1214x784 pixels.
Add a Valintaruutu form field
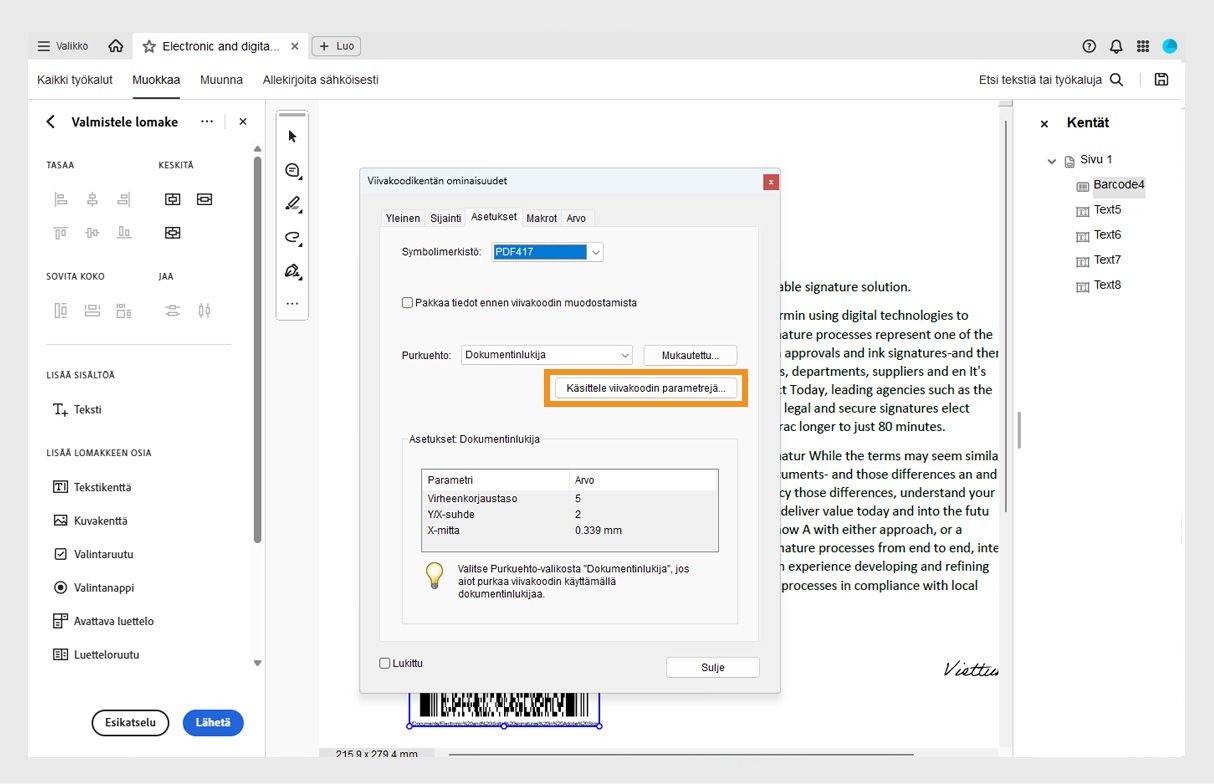93,554
